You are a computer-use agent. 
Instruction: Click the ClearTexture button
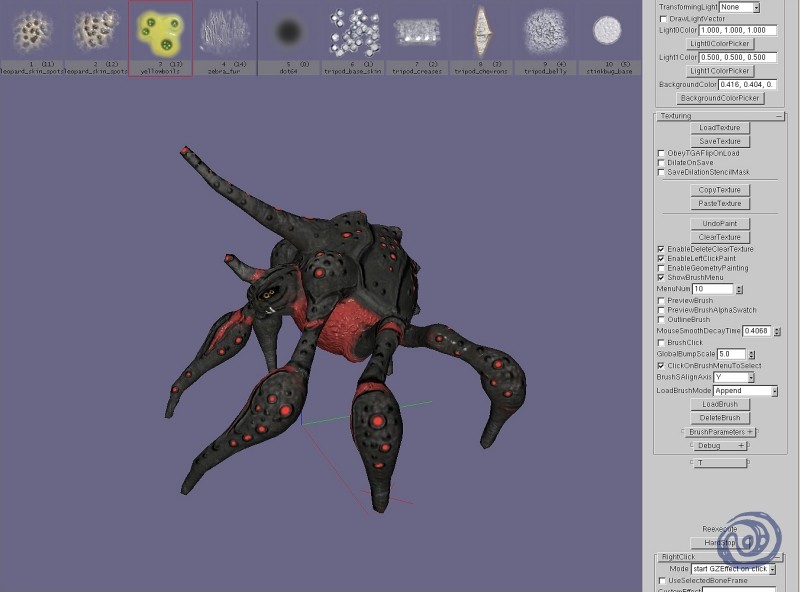pos(720,237)
